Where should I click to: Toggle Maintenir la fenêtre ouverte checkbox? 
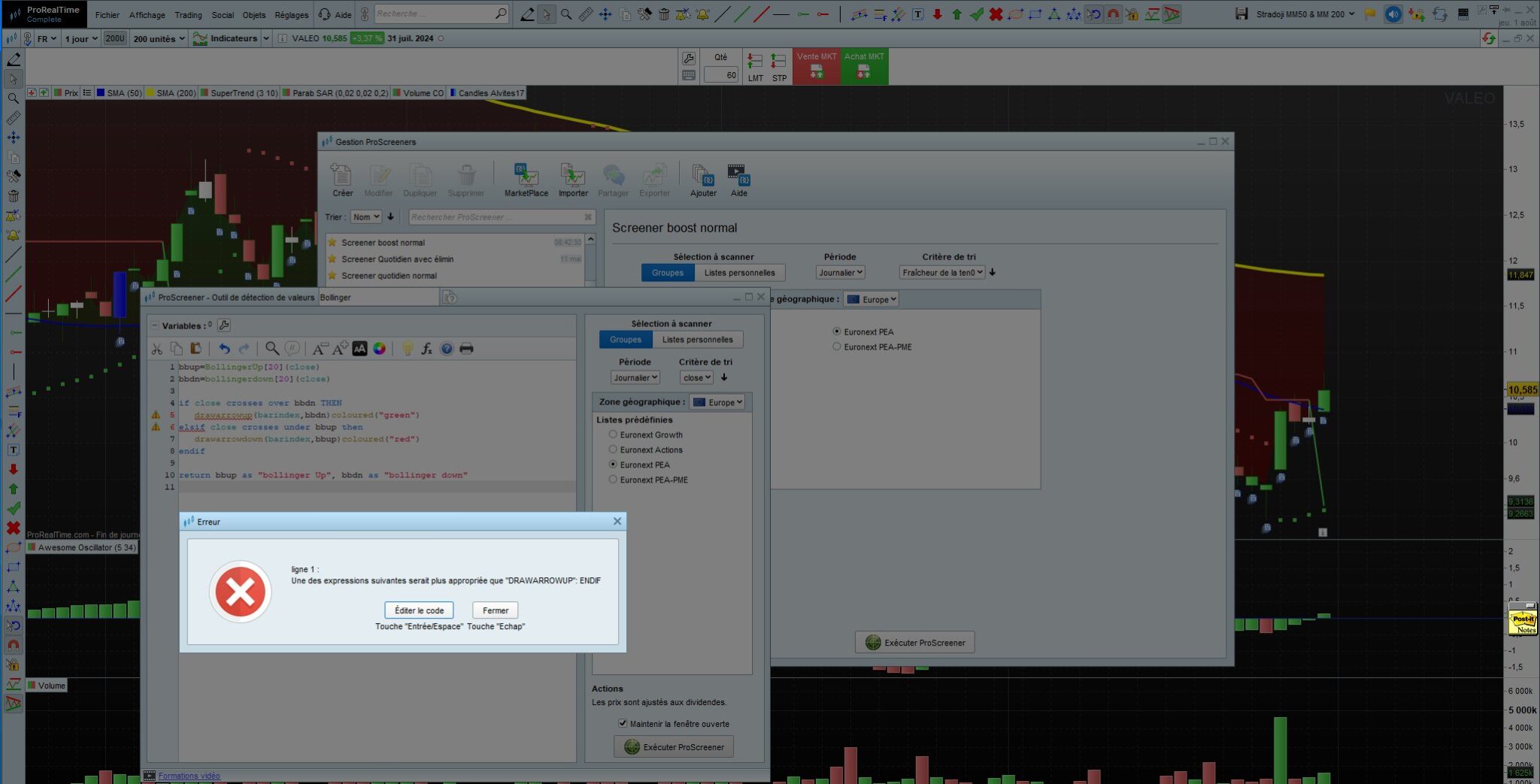click(x=623, y=723)
